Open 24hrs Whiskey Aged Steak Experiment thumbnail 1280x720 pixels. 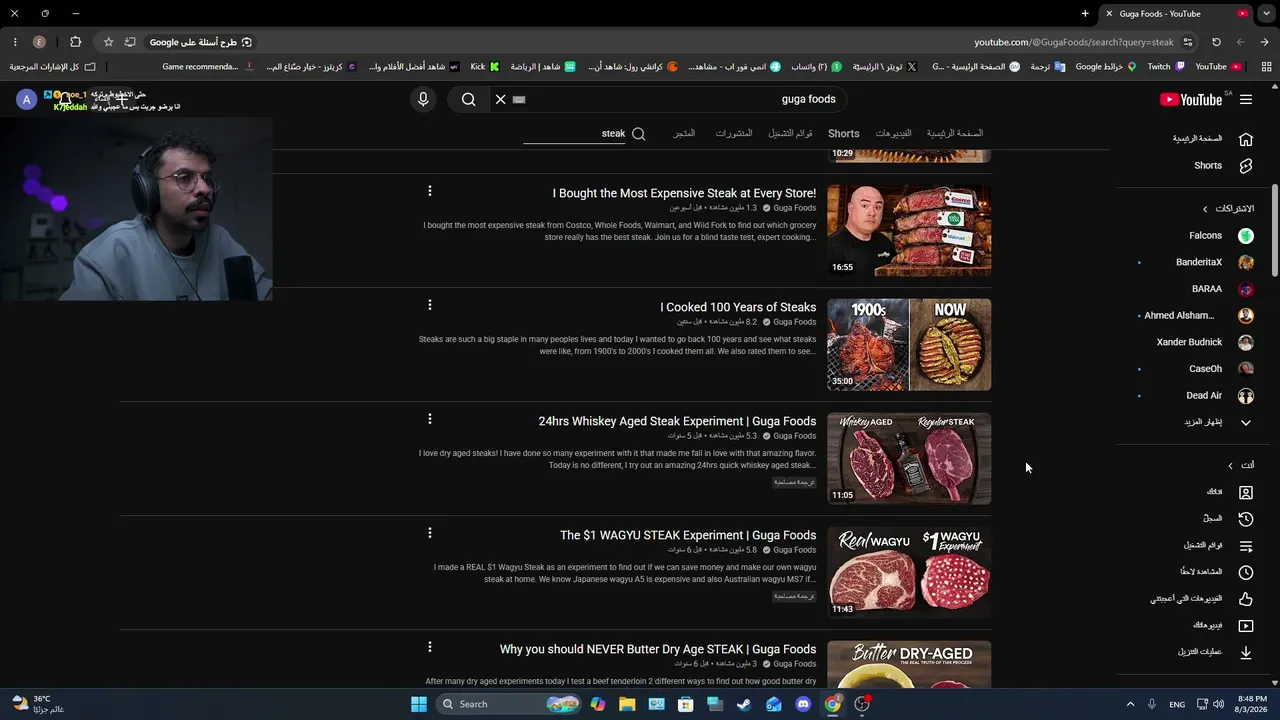(909, 458)
